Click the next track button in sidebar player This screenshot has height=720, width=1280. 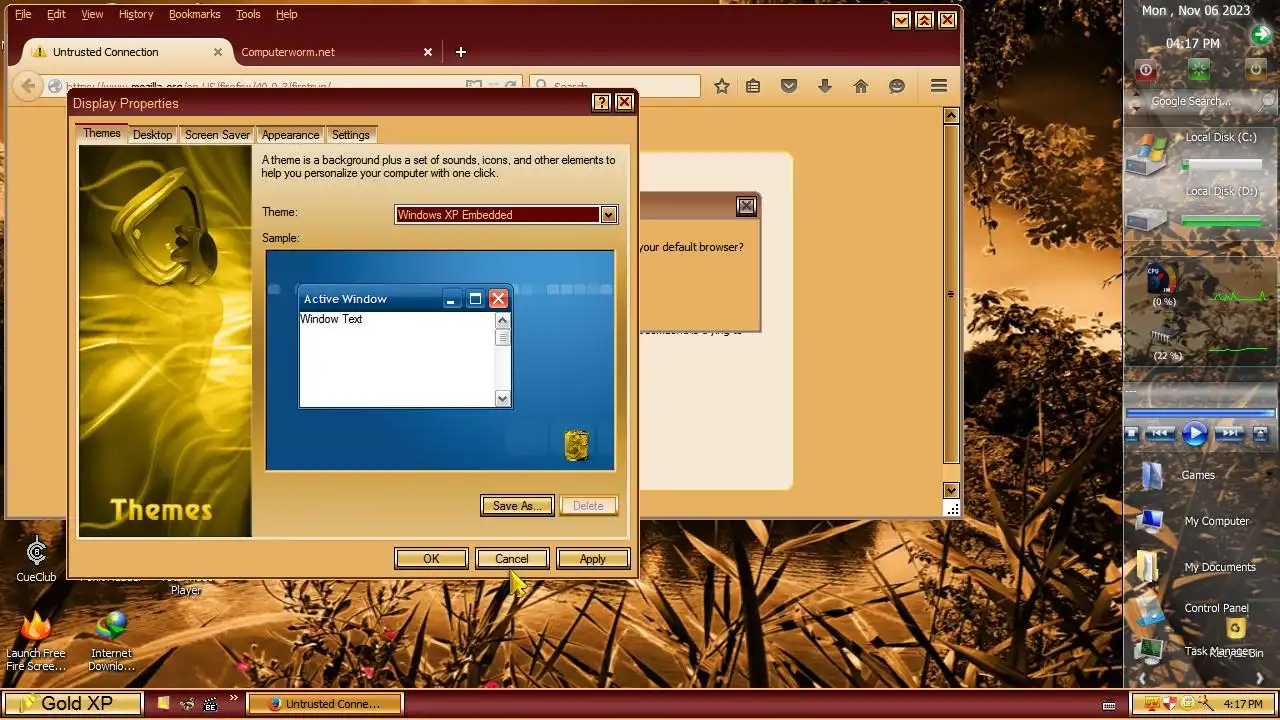[1229, 433]
